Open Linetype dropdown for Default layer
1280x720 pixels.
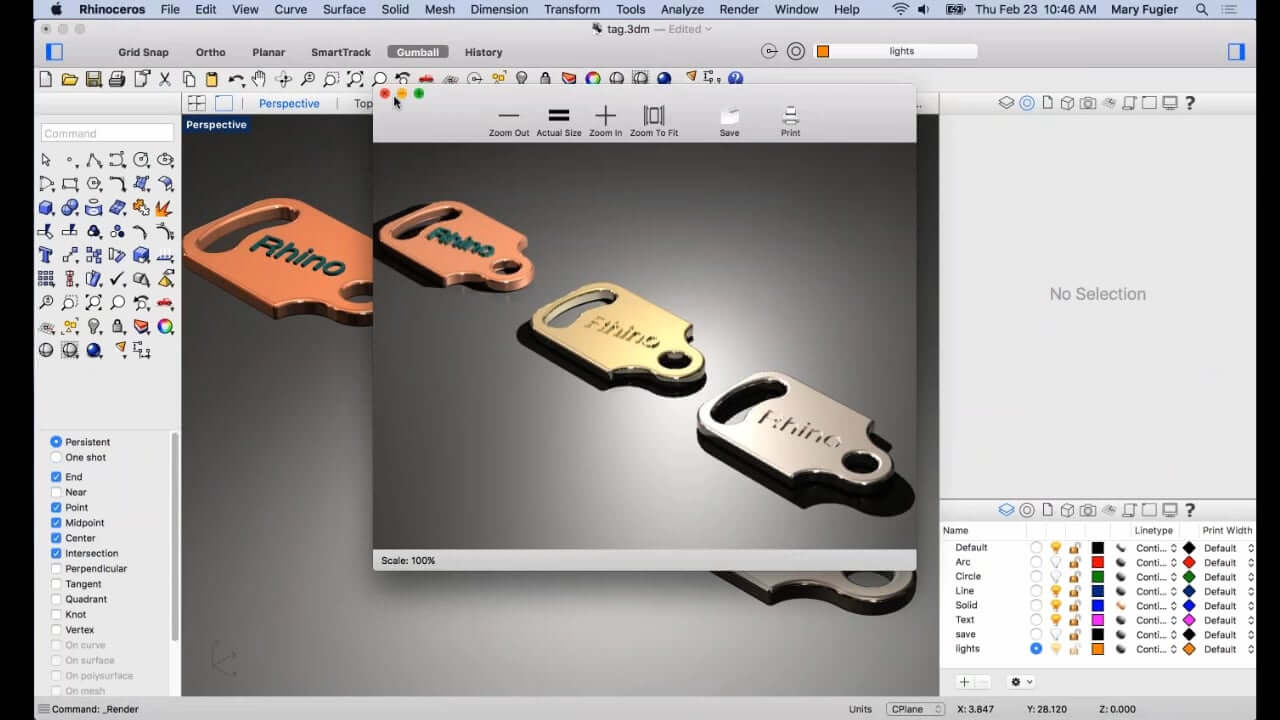point(1157,548)
